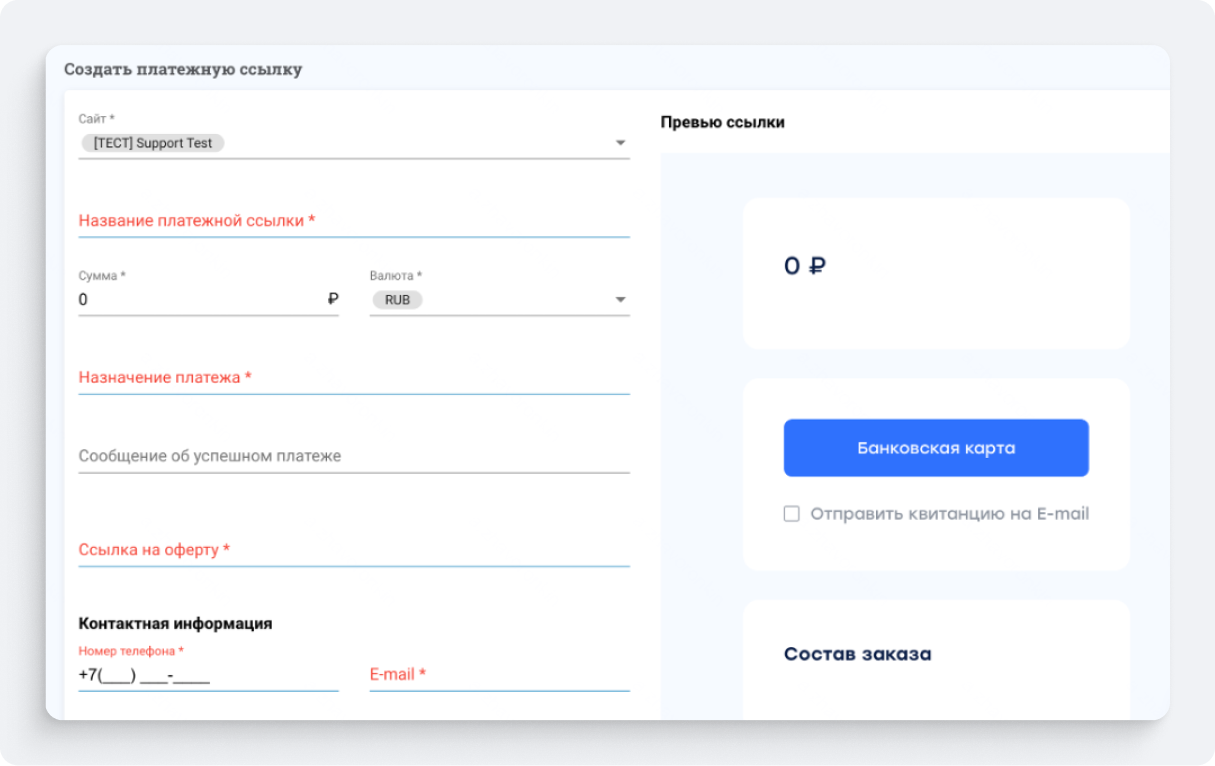1215x766 pixels.
Task: Click the Отправить квитанцию на E-mail label
Action: 949,514
